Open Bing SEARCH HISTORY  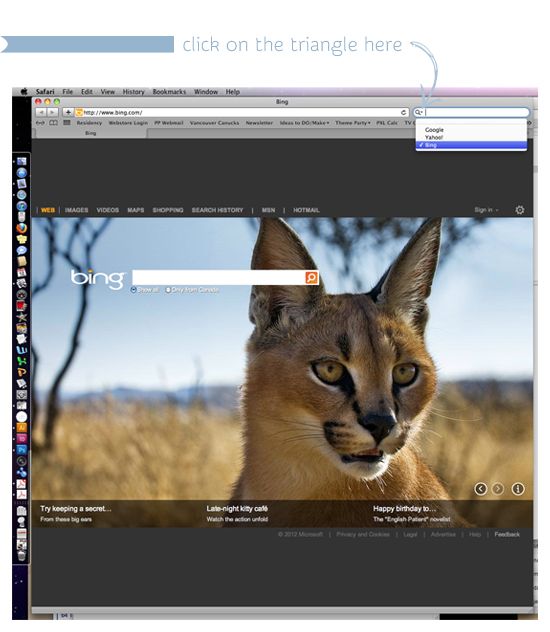[x=218, y=210]
